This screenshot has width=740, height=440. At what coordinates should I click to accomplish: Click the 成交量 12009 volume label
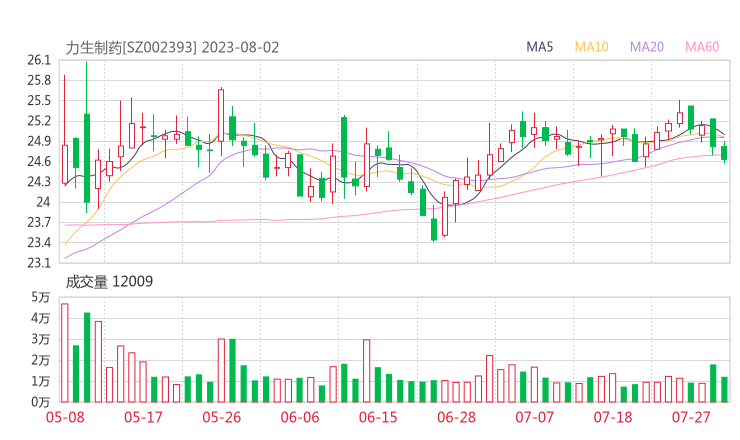click(109, 282)
